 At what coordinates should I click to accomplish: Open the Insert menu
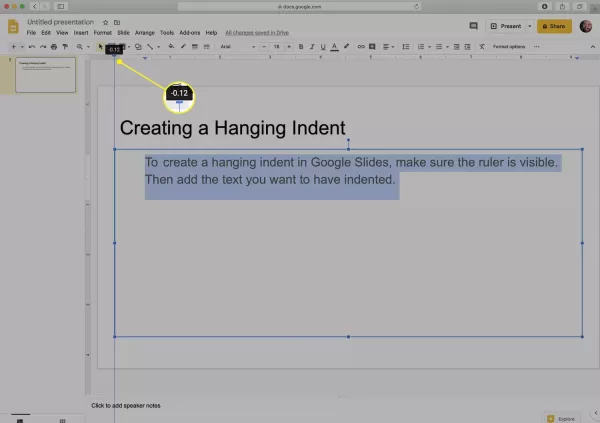tap(81, 33)
